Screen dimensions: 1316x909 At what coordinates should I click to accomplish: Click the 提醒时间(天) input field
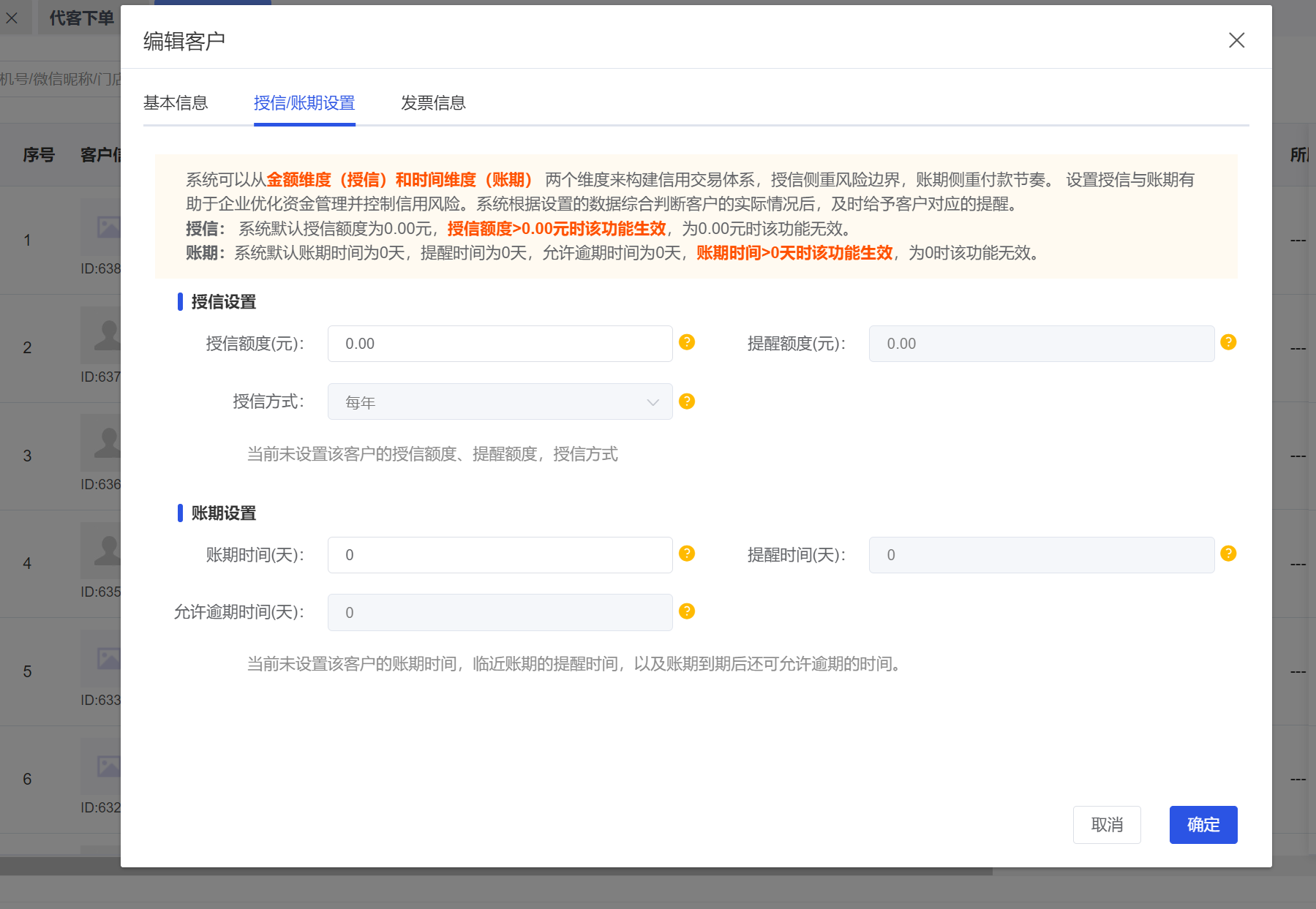(1041, 555)
